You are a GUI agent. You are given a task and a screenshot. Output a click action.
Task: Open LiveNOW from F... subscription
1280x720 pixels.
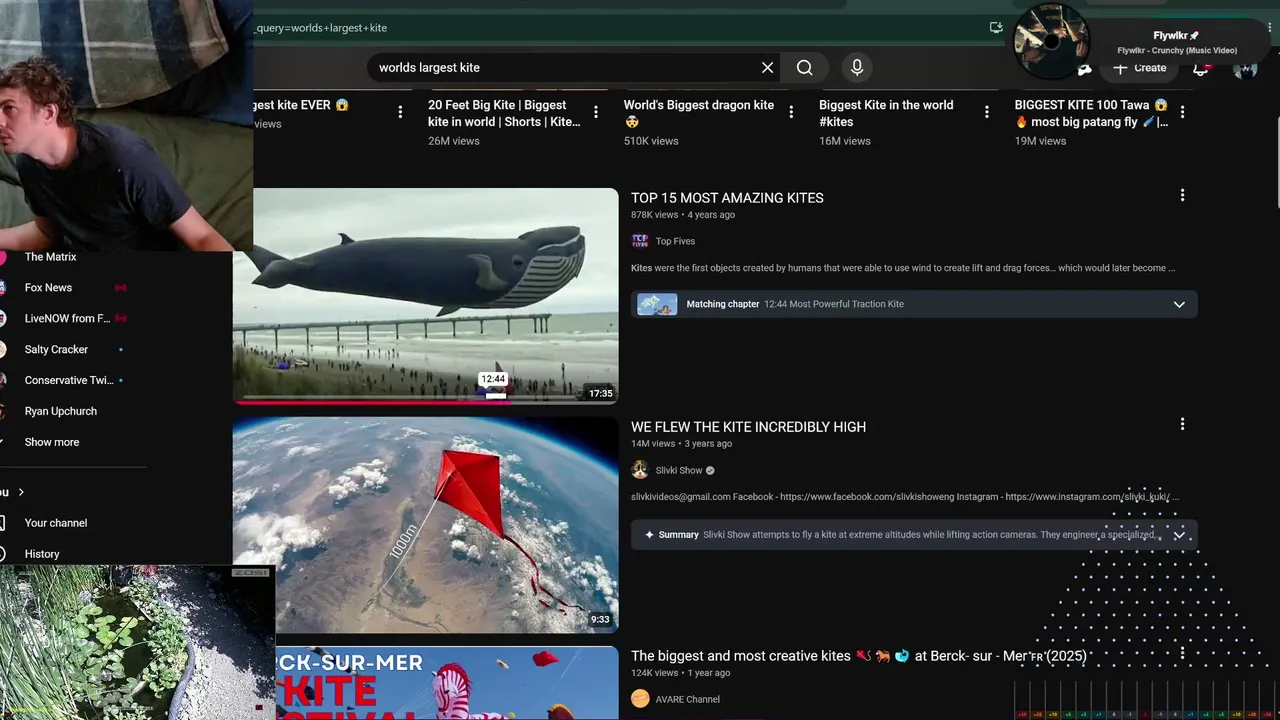click(x=67, y=319)
